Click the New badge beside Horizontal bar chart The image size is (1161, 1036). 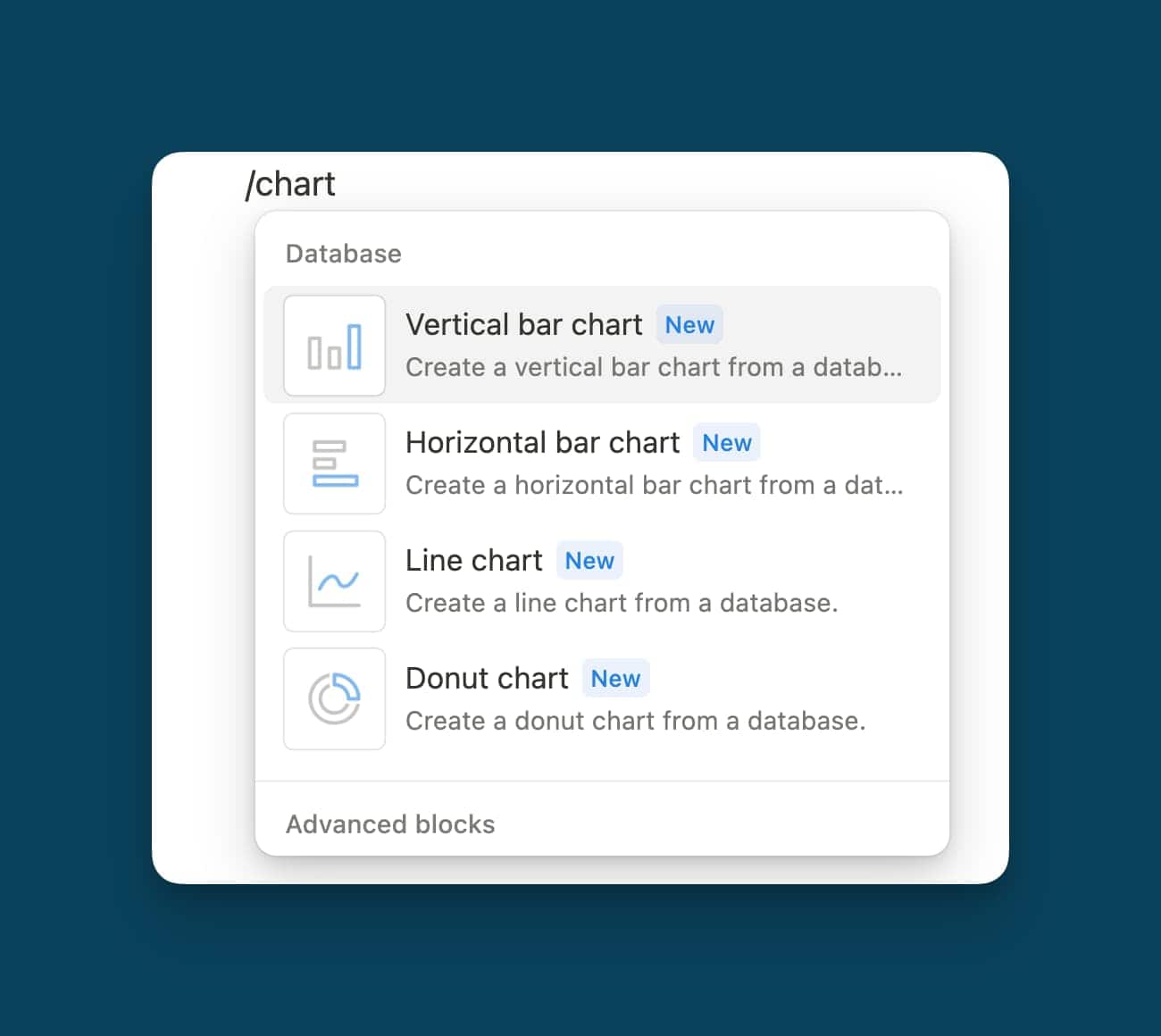point(726,443)
